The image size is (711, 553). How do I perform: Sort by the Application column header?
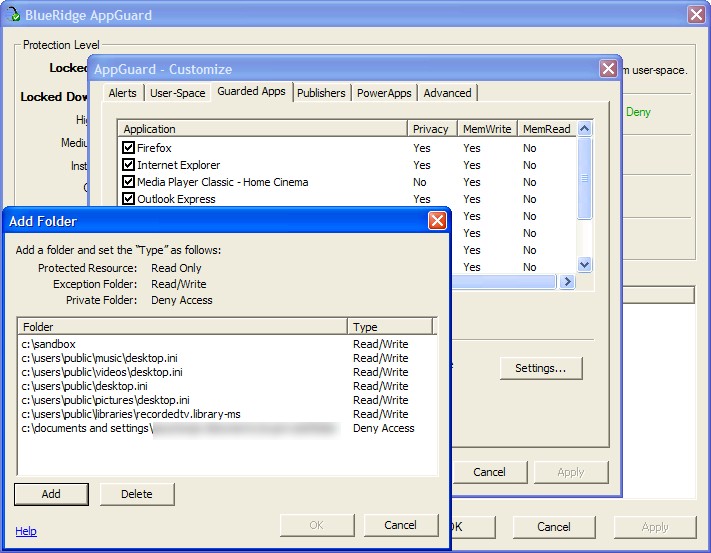pos(262,129)
